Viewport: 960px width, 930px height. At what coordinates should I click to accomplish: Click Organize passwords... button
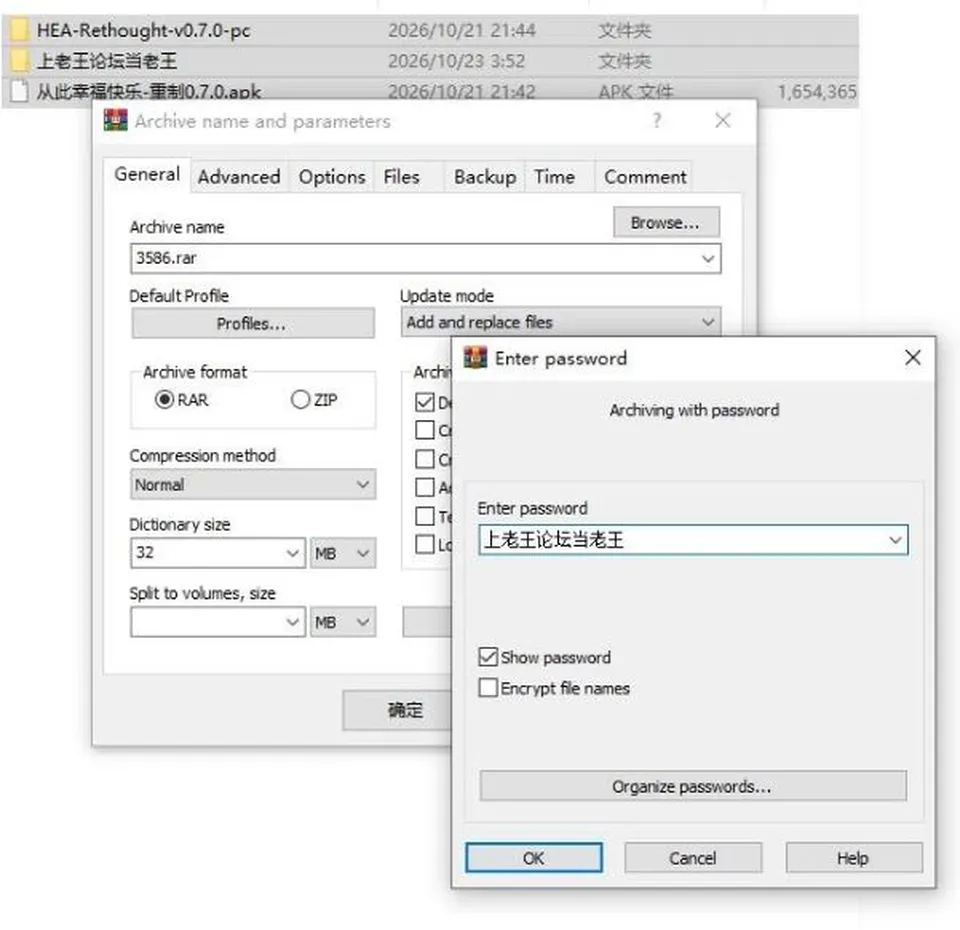[x=693, y=786]
